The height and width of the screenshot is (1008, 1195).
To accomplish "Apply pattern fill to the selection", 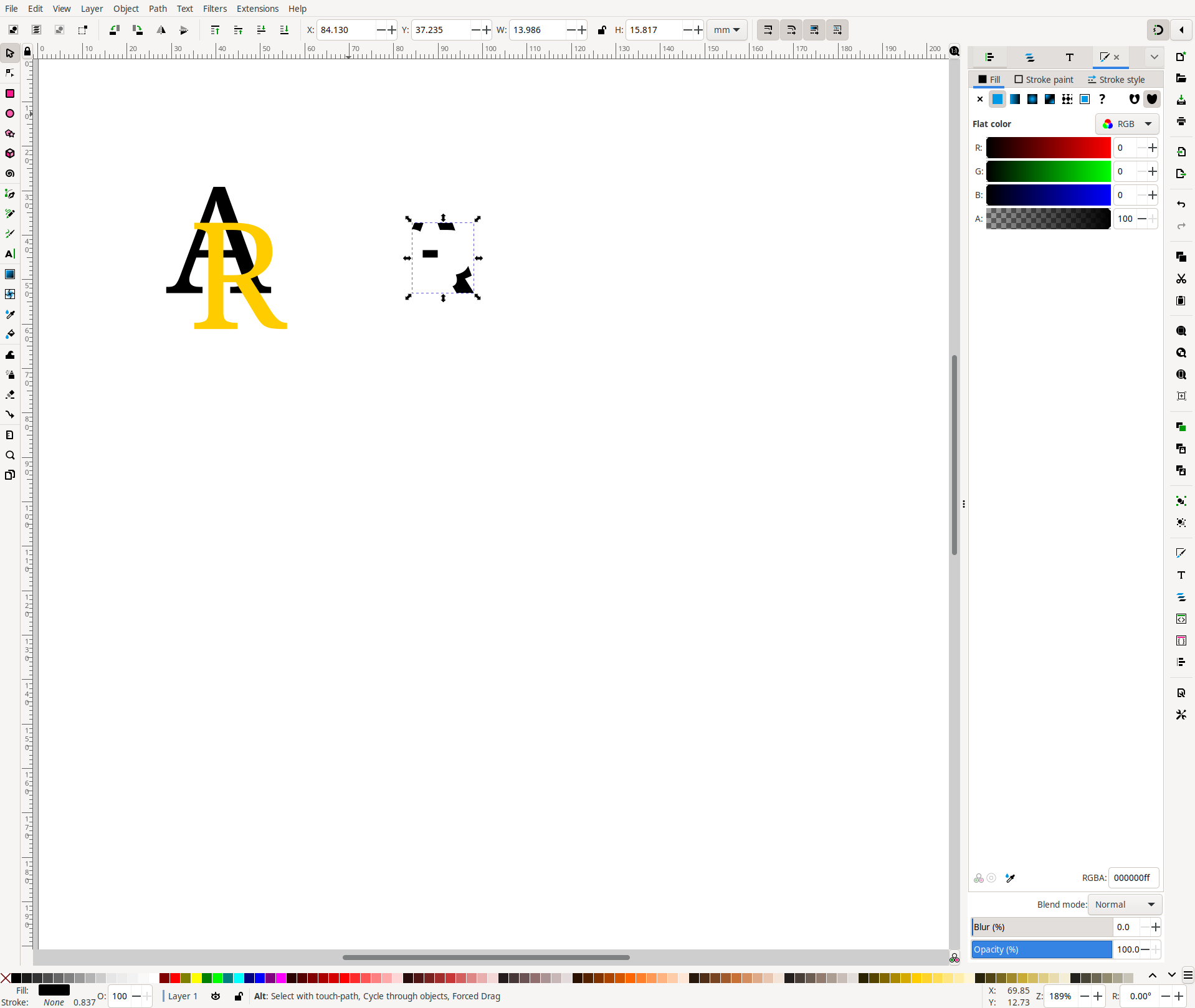I will 1067,99.
